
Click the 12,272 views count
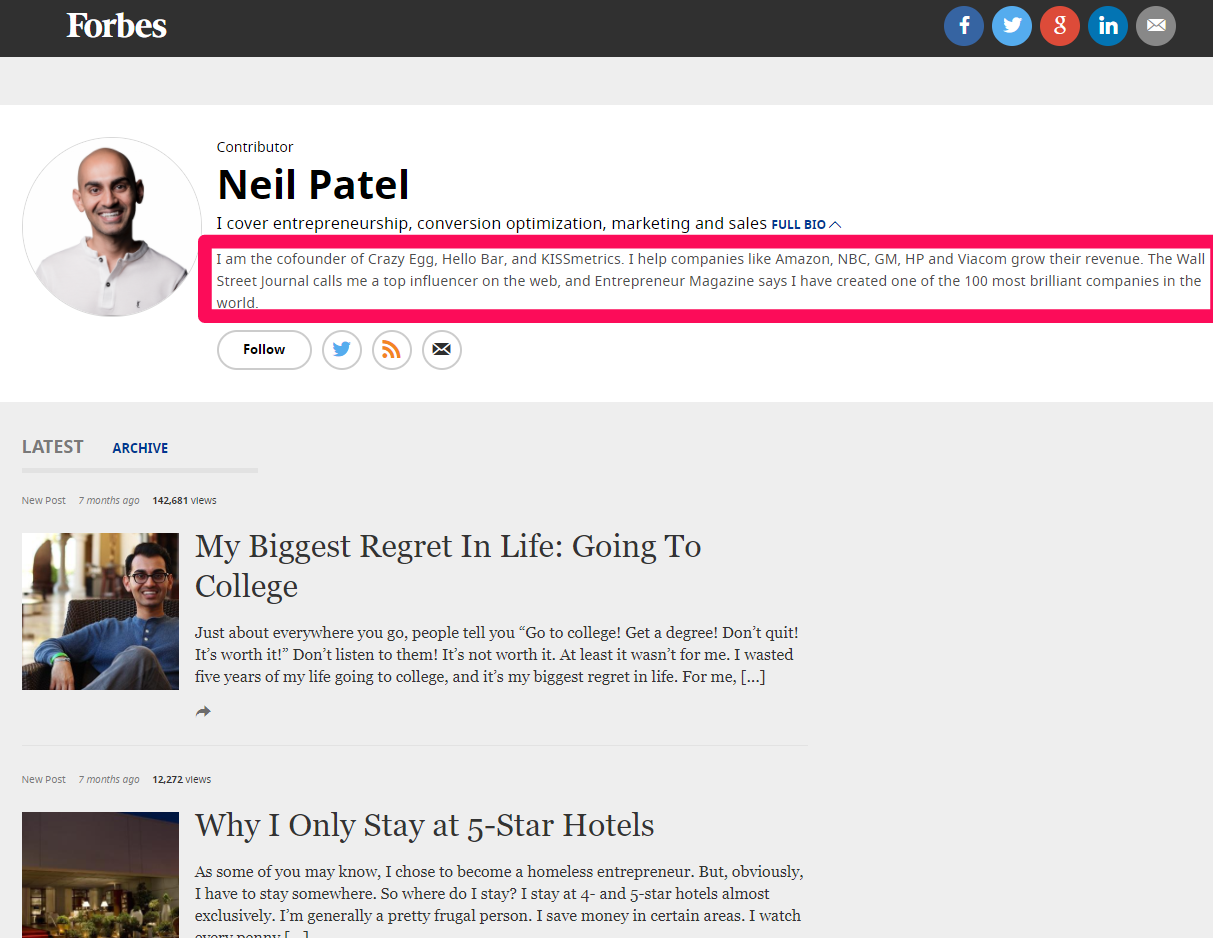coord(181,779)
